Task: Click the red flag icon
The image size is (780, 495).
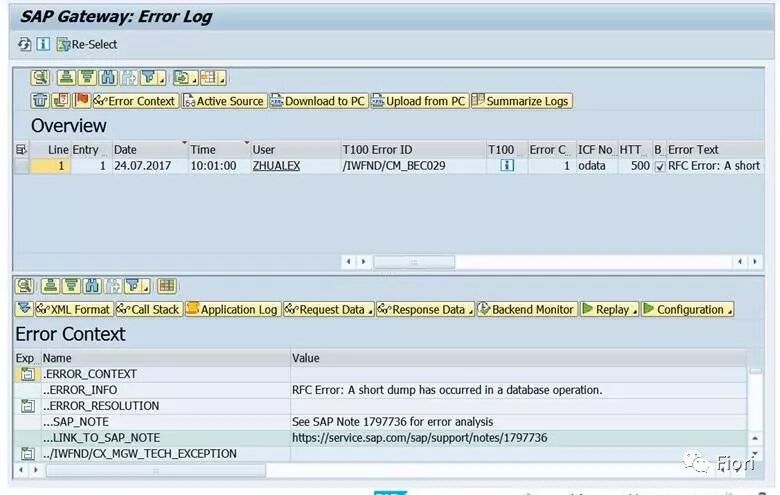Action: tap(81, 100)
